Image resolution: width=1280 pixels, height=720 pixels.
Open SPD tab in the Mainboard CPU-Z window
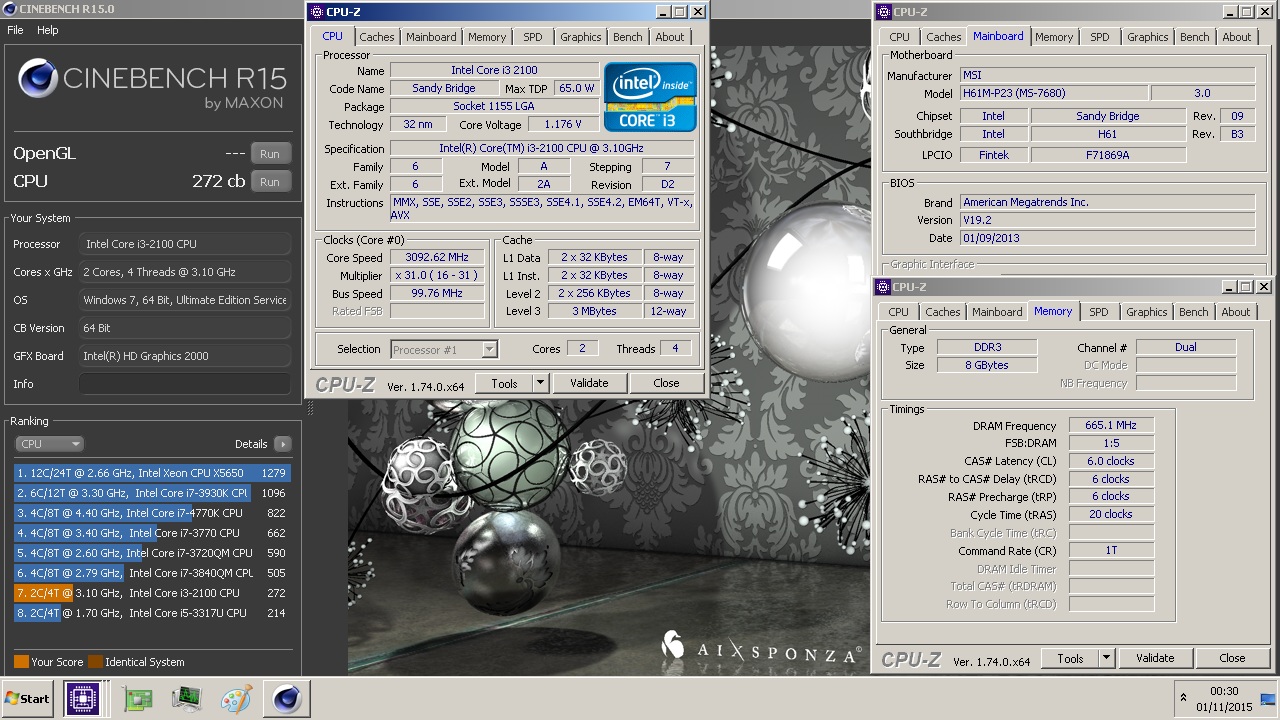point(1100,37)
